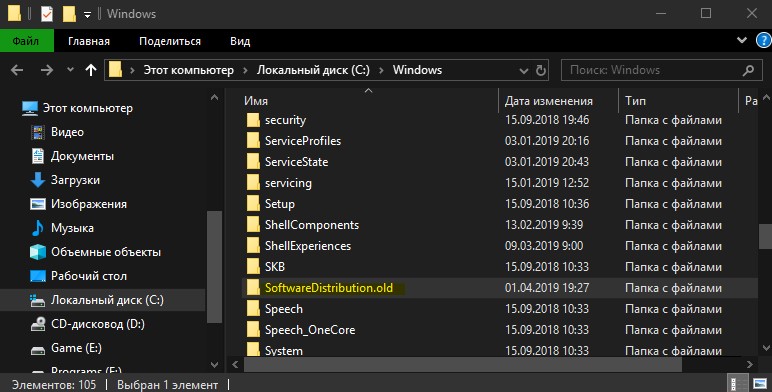Click Этот компьютер in the address path
The height and width of the screenshot is (392, 772).
click(x=189, y=70)
